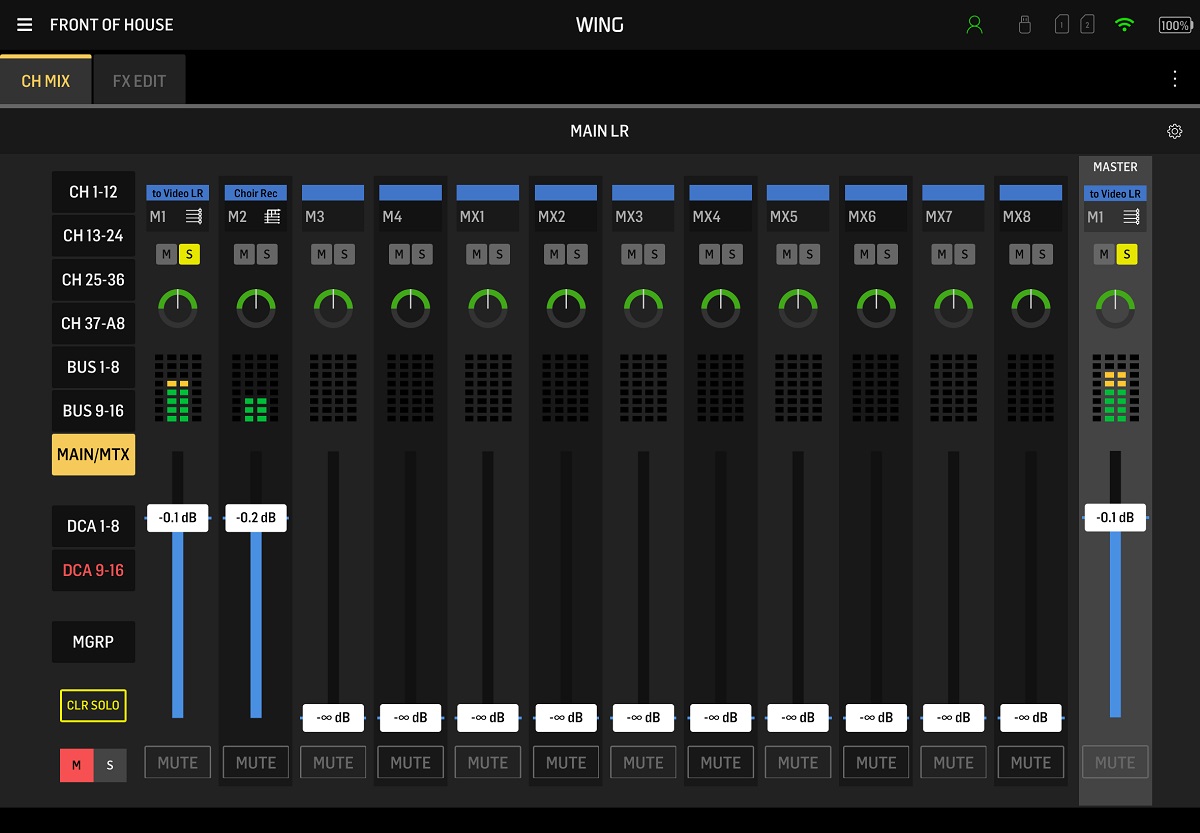Image resolution: width=1200 pixels, height=833 pixels.
Task: Select the BUS 9-16 layer
Action: click(93, 411)
